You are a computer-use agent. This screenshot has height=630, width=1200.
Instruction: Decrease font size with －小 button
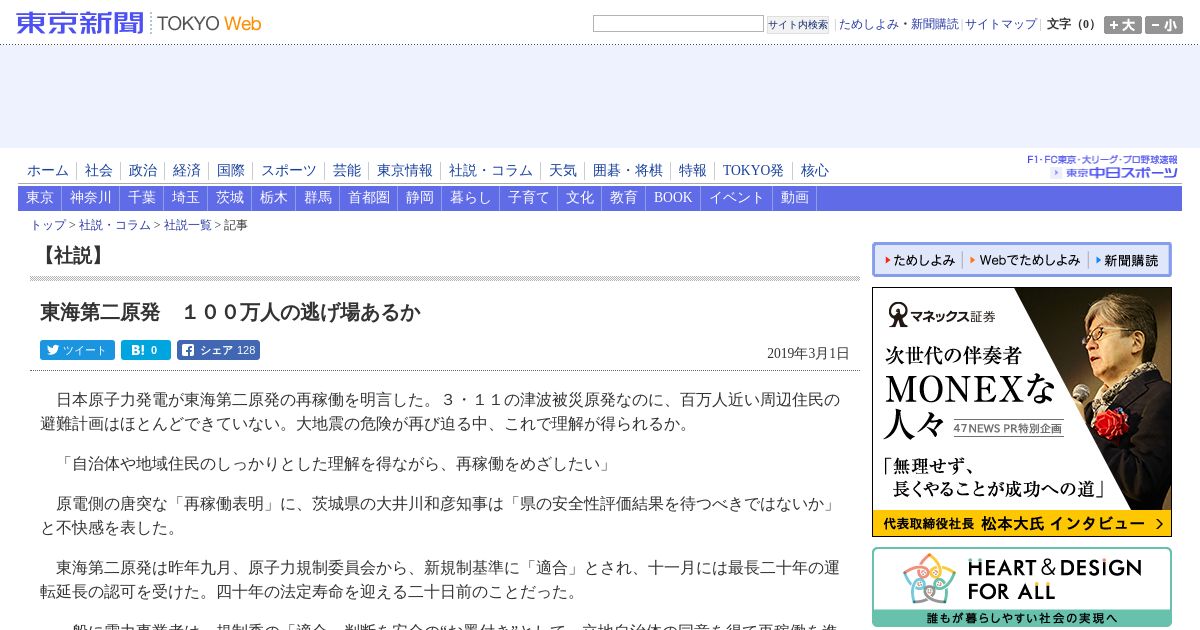[x=1164, y=25]
